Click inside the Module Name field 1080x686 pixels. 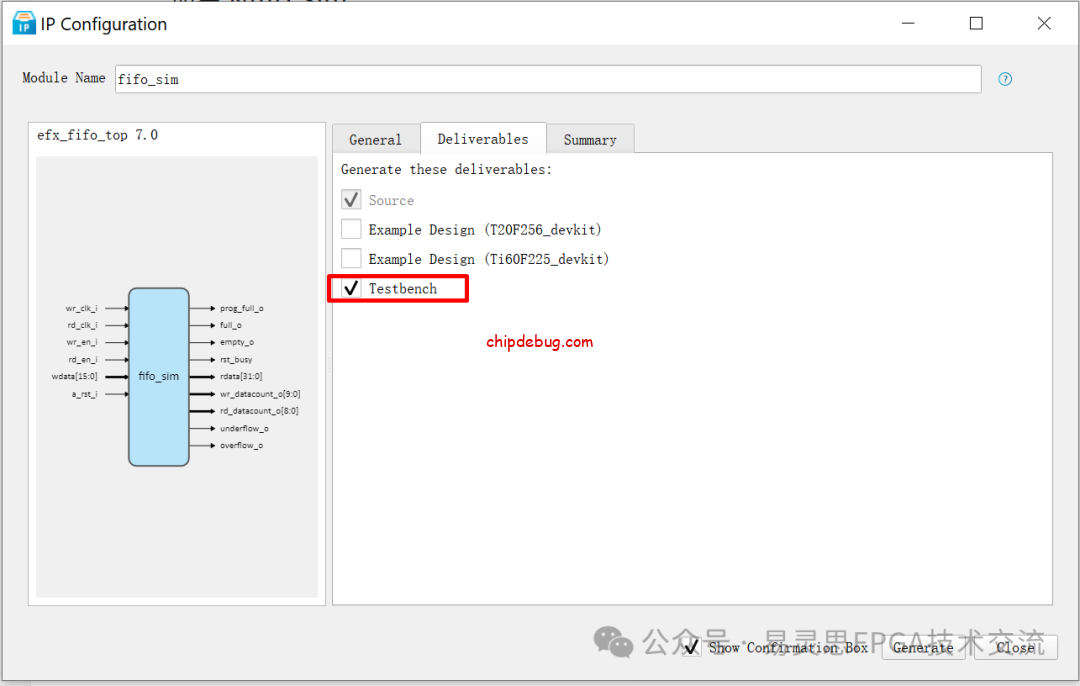(548, 79)
